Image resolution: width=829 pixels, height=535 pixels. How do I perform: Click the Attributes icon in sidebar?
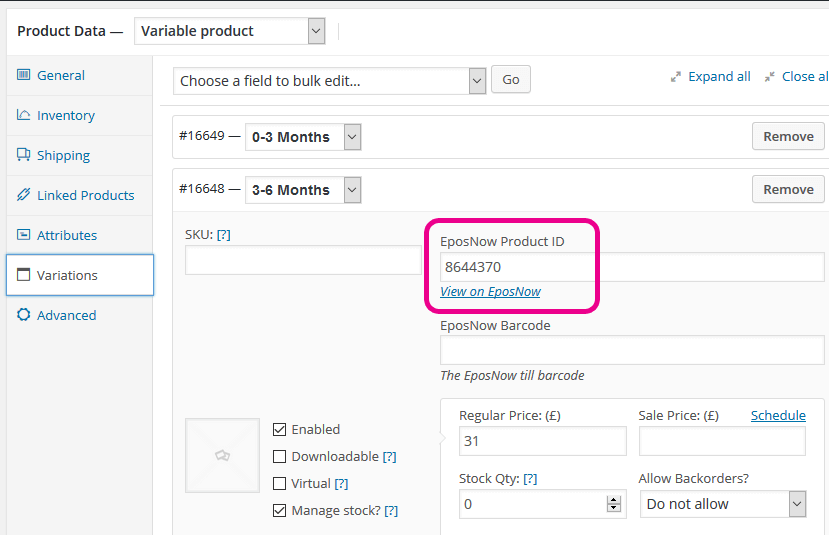pyautogui.click(x=23, y=234)
